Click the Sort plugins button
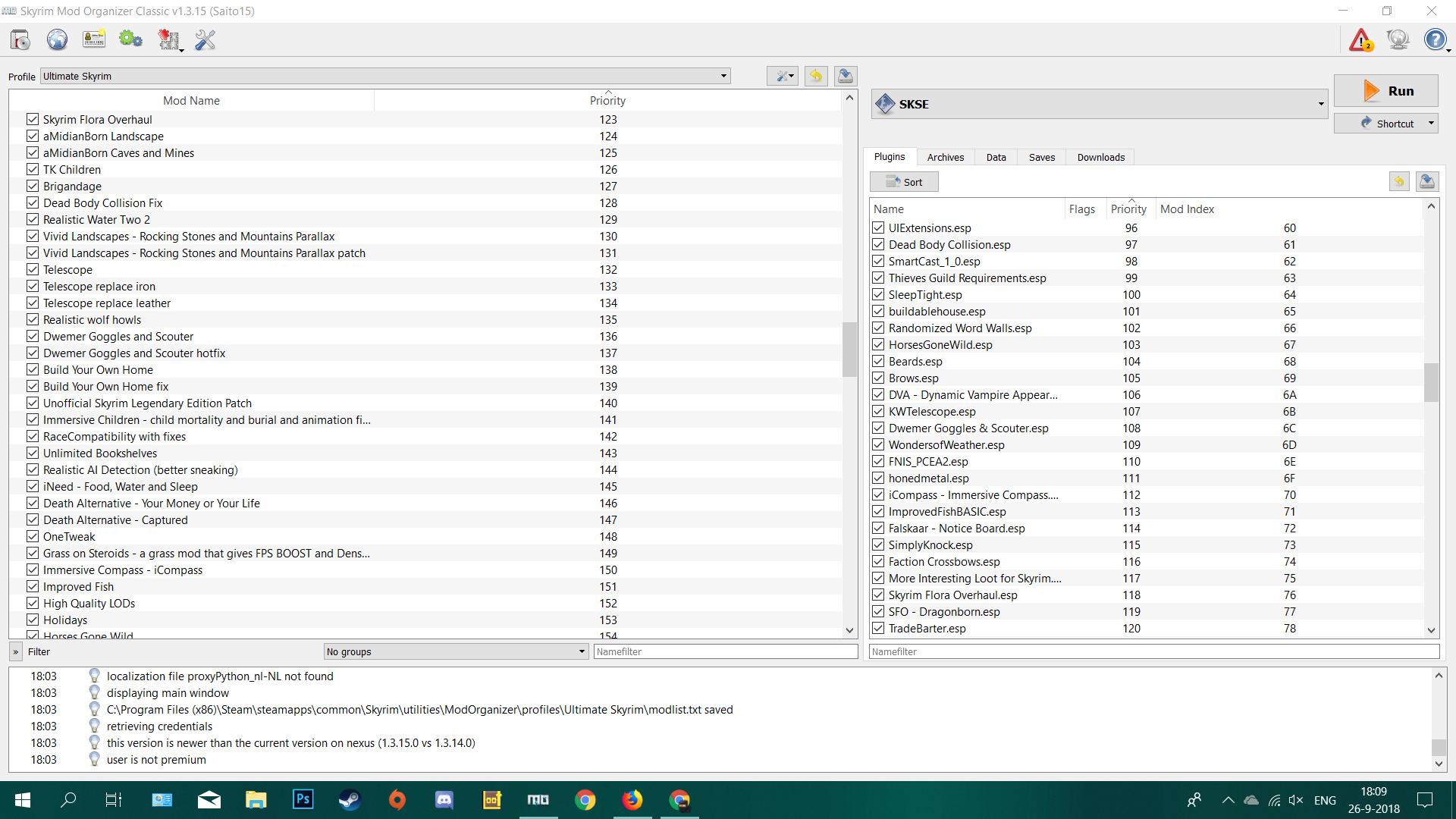 click(x=904, y=182)
